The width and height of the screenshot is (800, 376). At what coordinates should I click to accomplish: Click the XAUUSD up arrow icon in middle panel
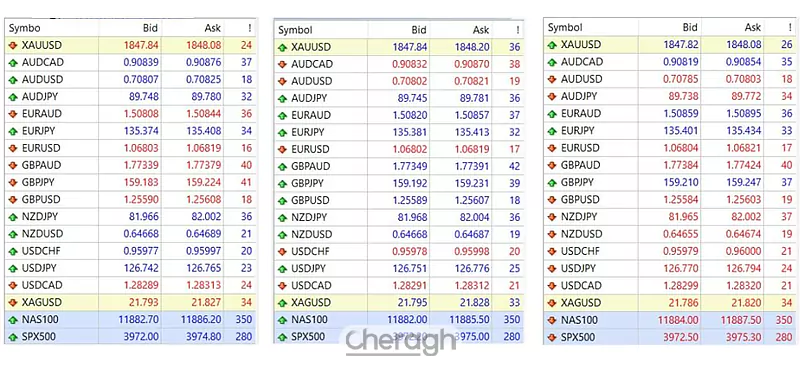click(x=283, y=47)
